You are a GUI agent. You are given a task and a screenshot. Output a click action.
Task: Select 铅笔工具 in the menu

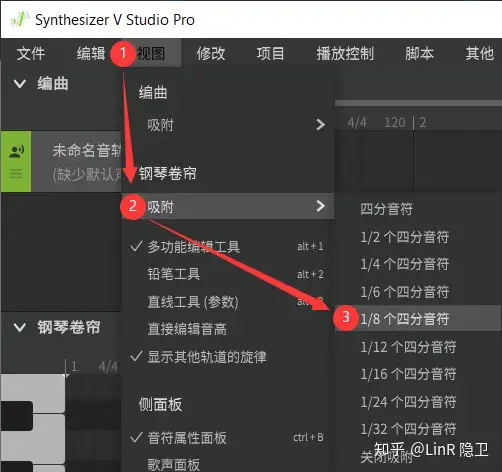(x=228, y=274)
